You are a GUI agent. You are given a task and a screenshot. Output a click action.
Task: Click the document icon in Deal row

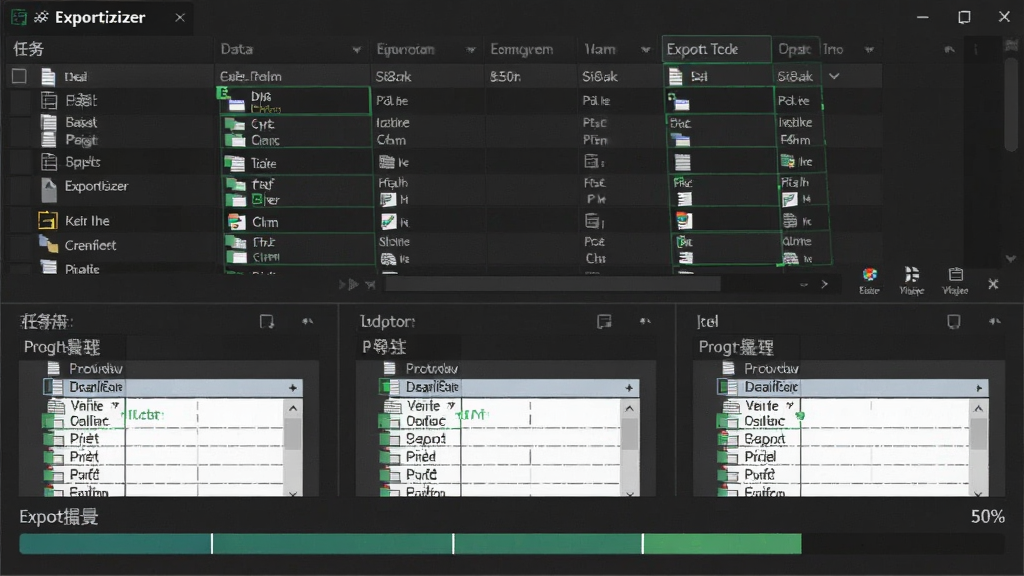click(x=48, y=76)
